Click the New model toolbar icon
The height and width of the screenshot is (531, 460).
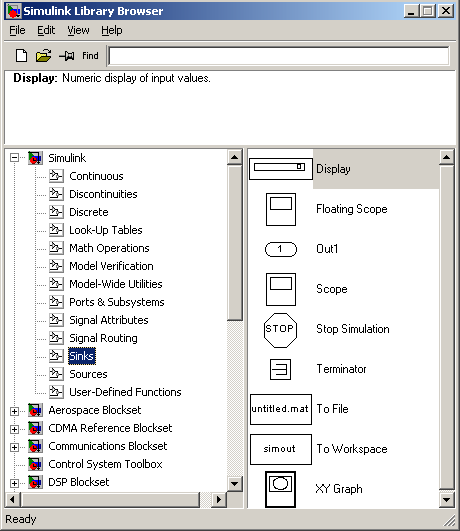pyautogui.click(x=21, y=56)
